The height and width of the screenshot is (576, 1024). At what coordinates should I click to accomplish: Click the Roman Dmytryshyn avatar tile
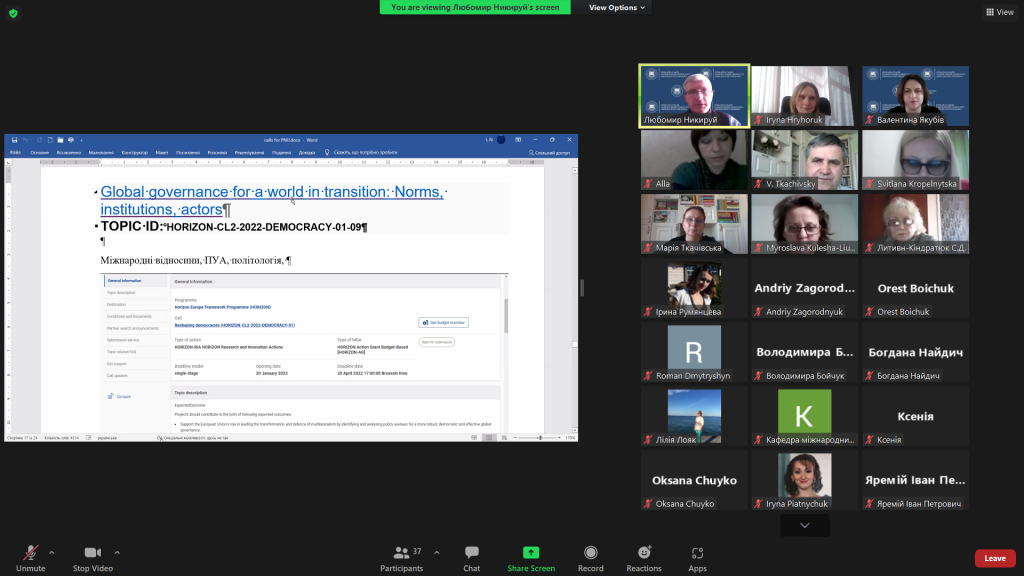tap(694, 352)
